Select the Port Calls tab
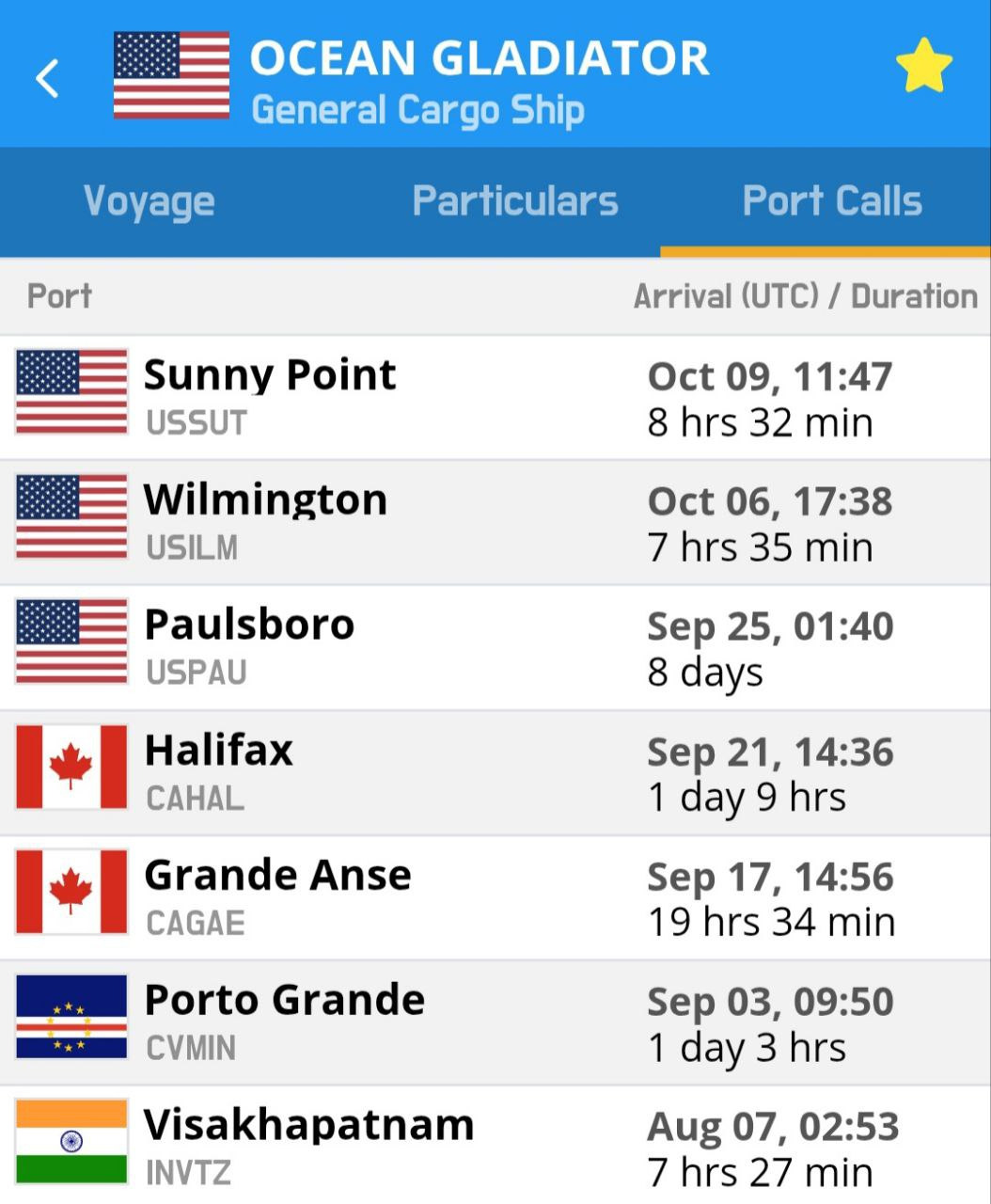 coord(832,201)
